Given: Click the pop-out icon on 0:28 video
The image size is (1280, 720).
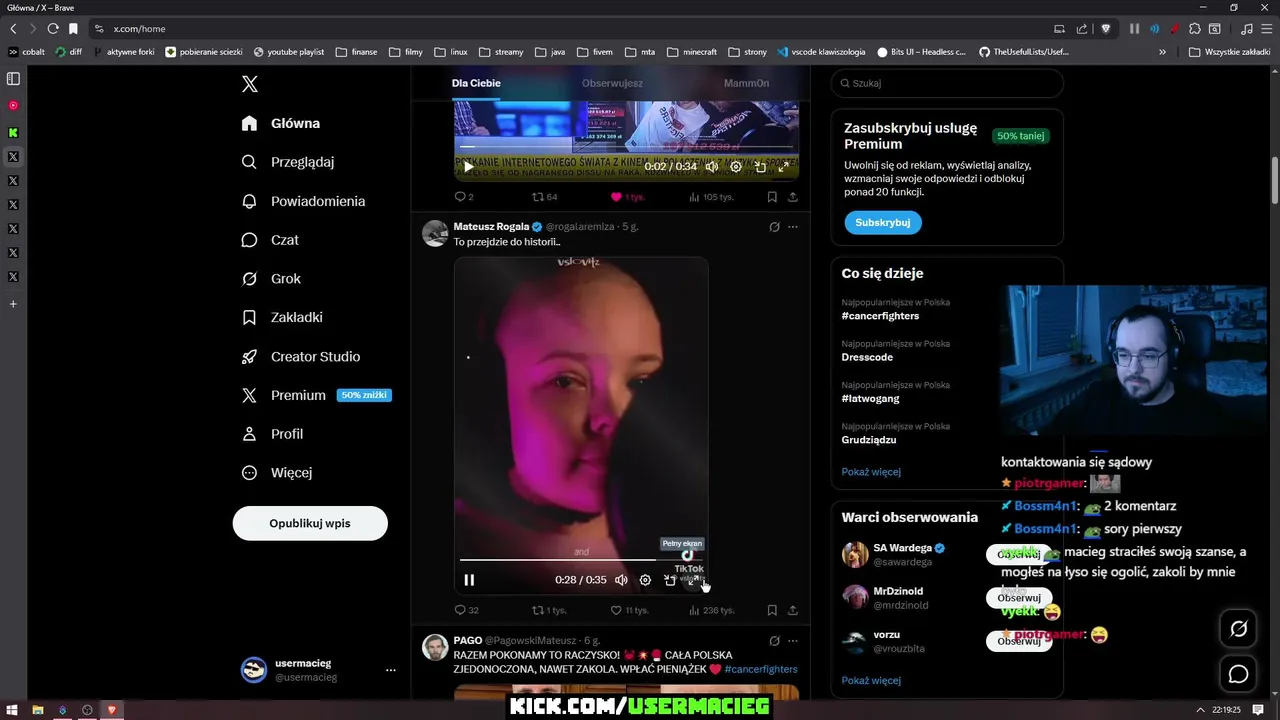Looking at the screenshot, I should (669, 580).
